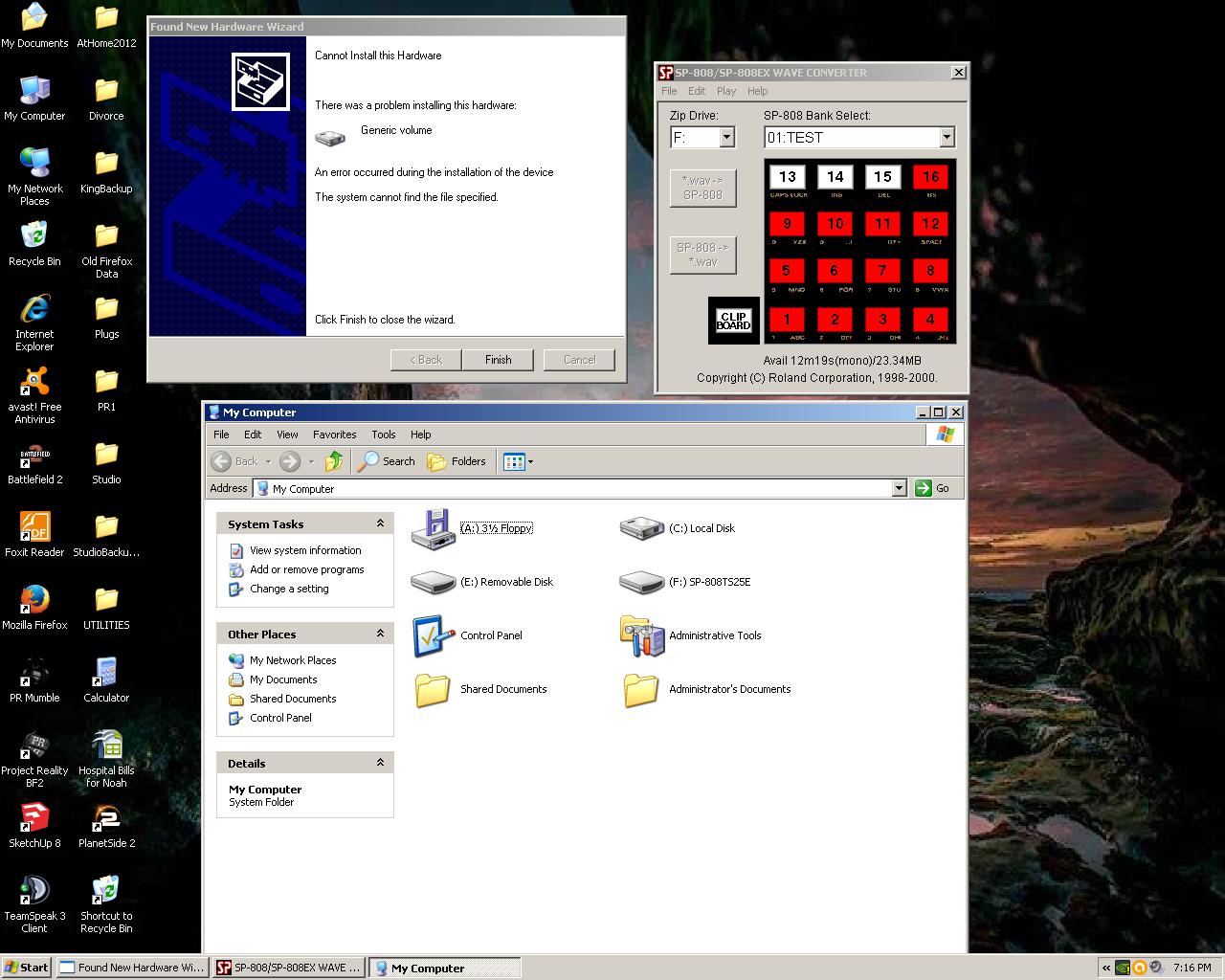Click the Clip Board icon in SP-808 converter
Image resolution: width=1225 pixels, height=980 pixels.
pyautogui.click(x=733, y=321)
